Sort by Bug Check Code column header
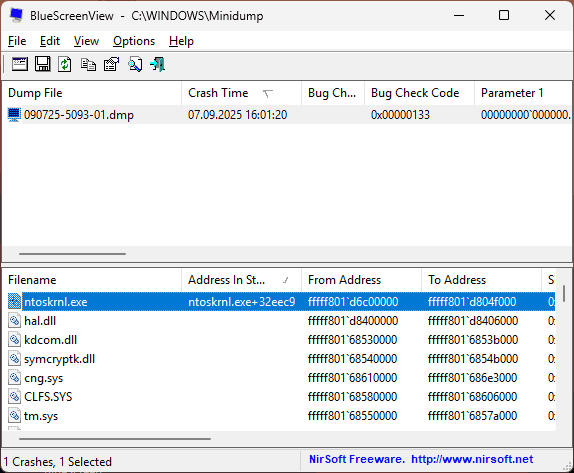Image resolution: width=574 pixels, height=473 pixels. click(419, 93)
